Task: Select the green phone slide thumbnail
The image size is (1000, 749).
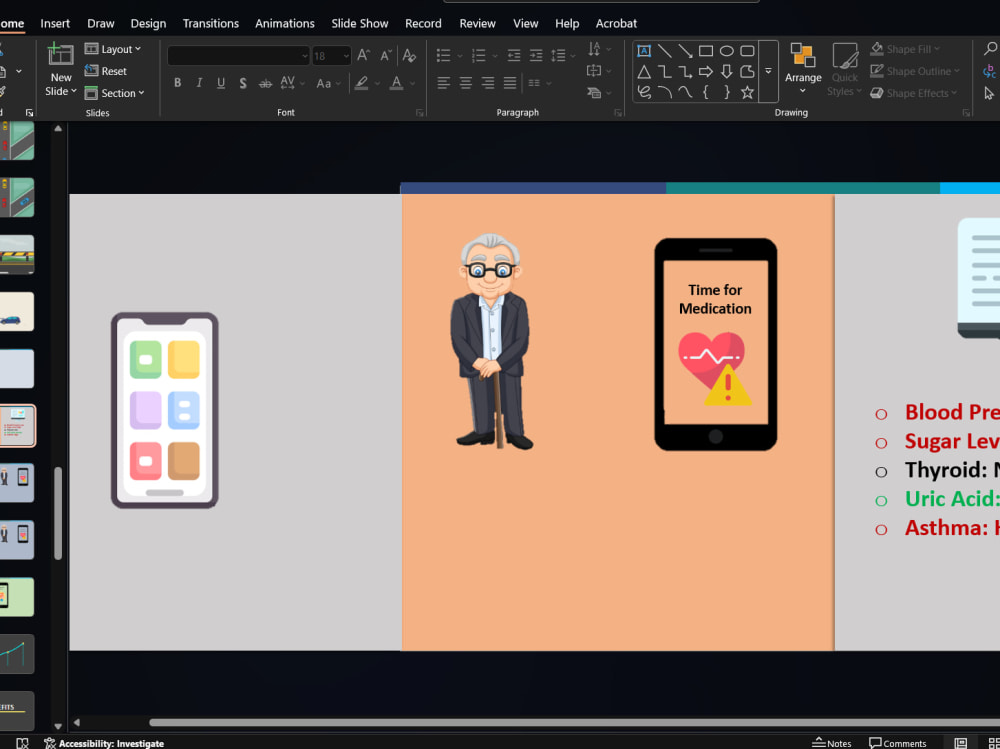Action: pyautogui.click(x=17, y=597)
